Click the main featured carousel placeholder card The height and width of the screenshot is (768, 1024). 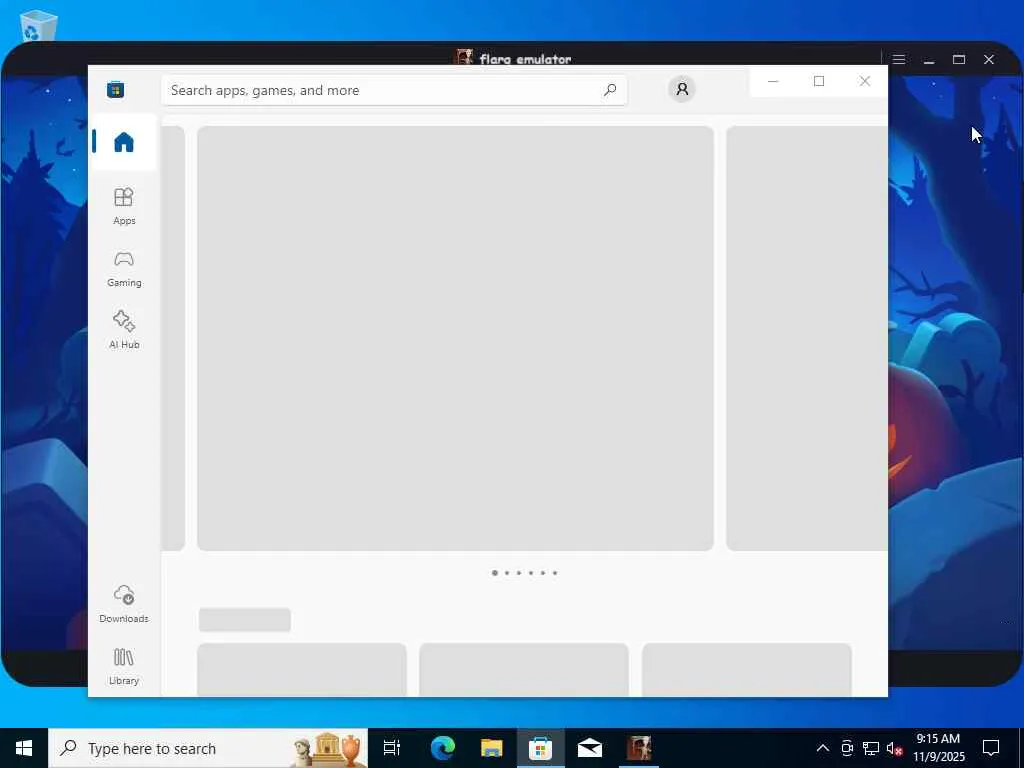[455, 338]
